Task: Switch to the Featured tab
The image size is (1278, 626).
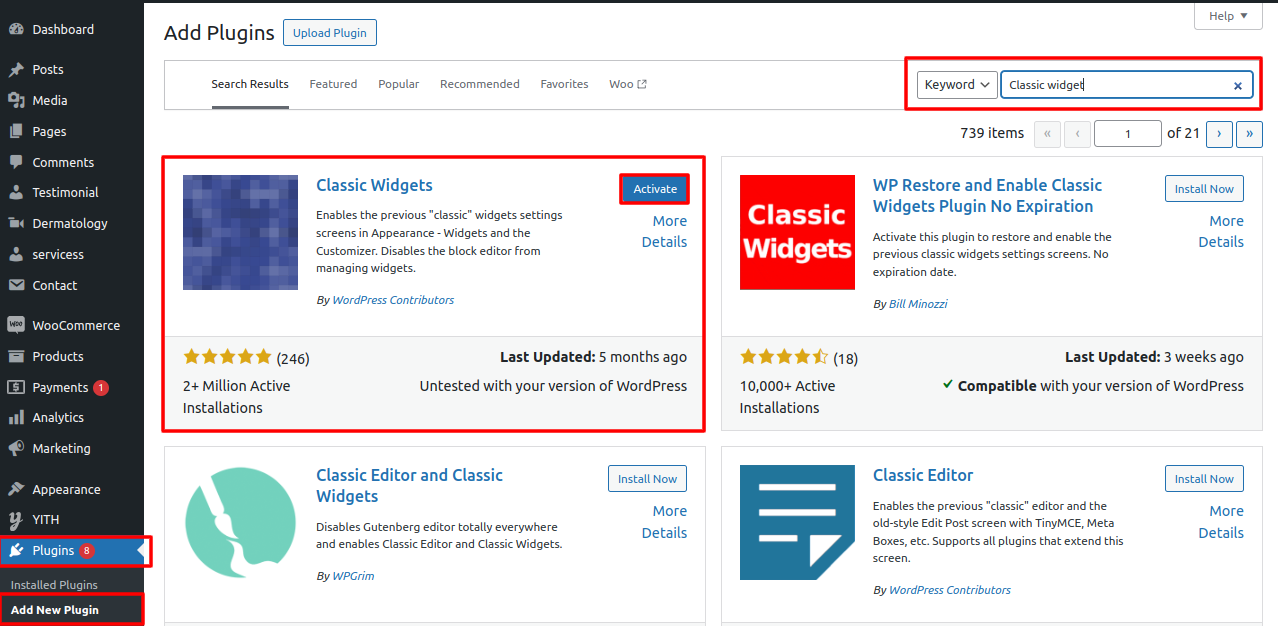Action: (x=333, y=84)
